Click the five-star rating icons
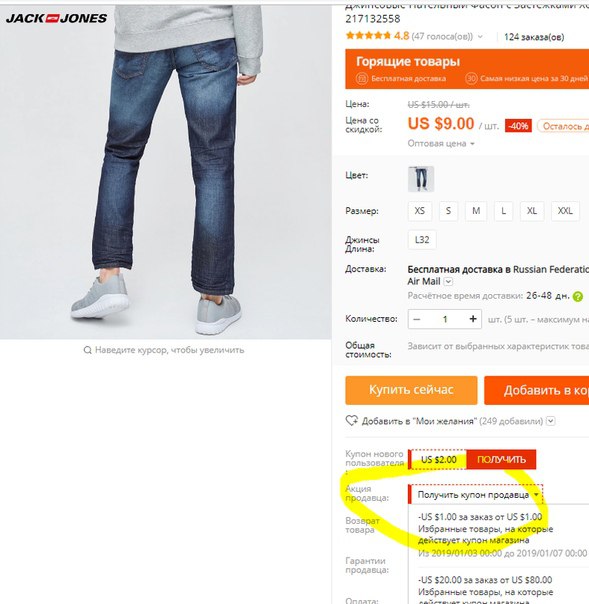 (368, 36)
